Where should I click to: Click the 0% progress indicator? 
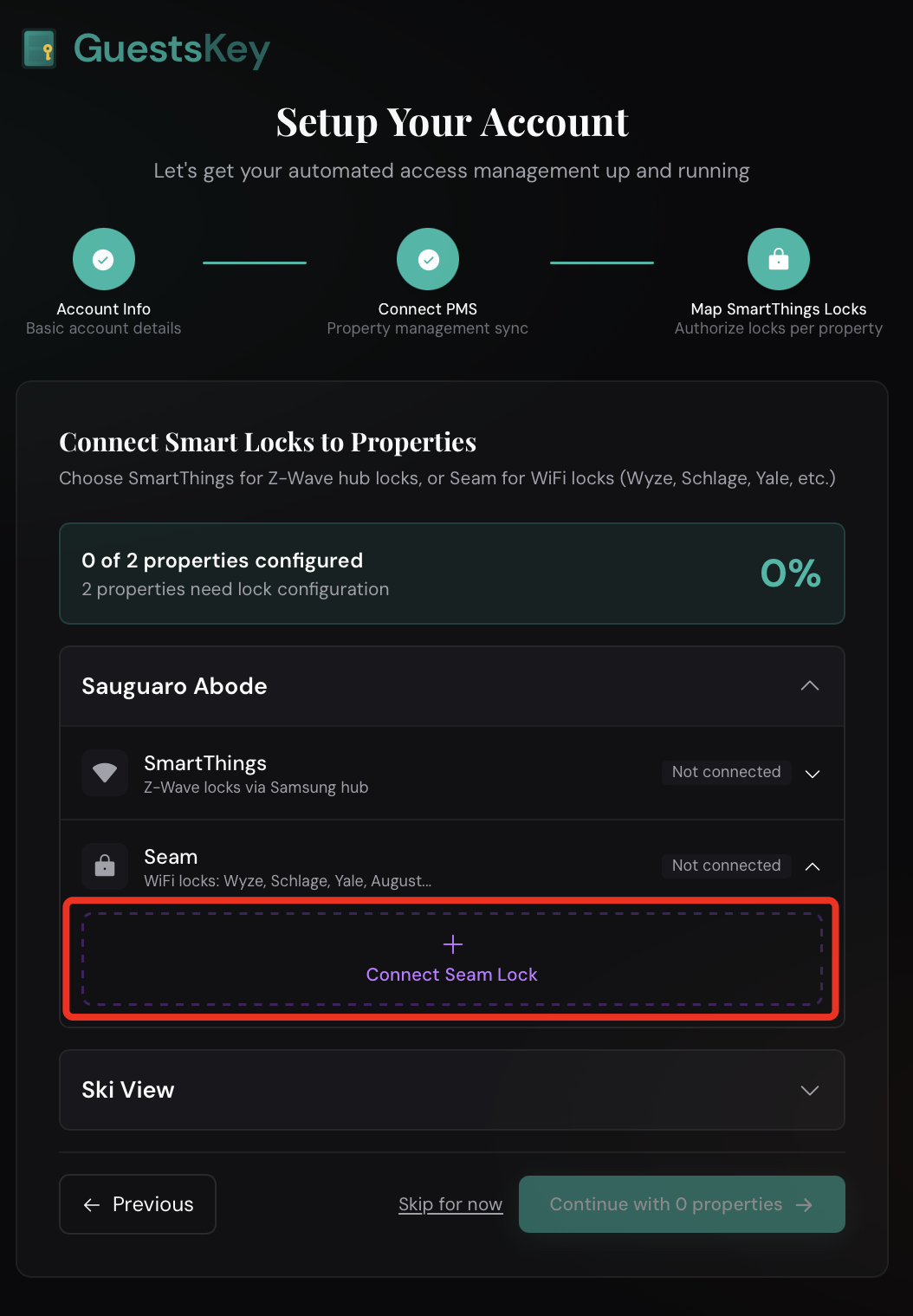coord(790,574)
